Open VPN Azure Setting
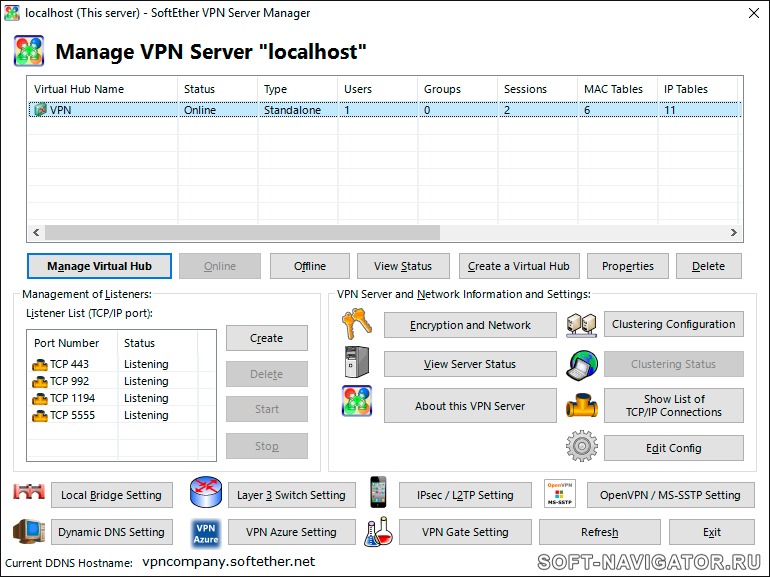The height and width of the screenshot is (577, 770). 292,532
